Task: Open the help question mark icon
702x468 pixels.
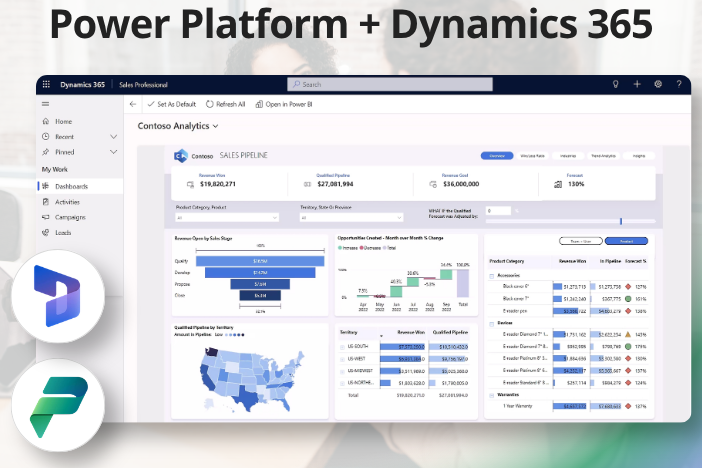Action: (679, 84)
